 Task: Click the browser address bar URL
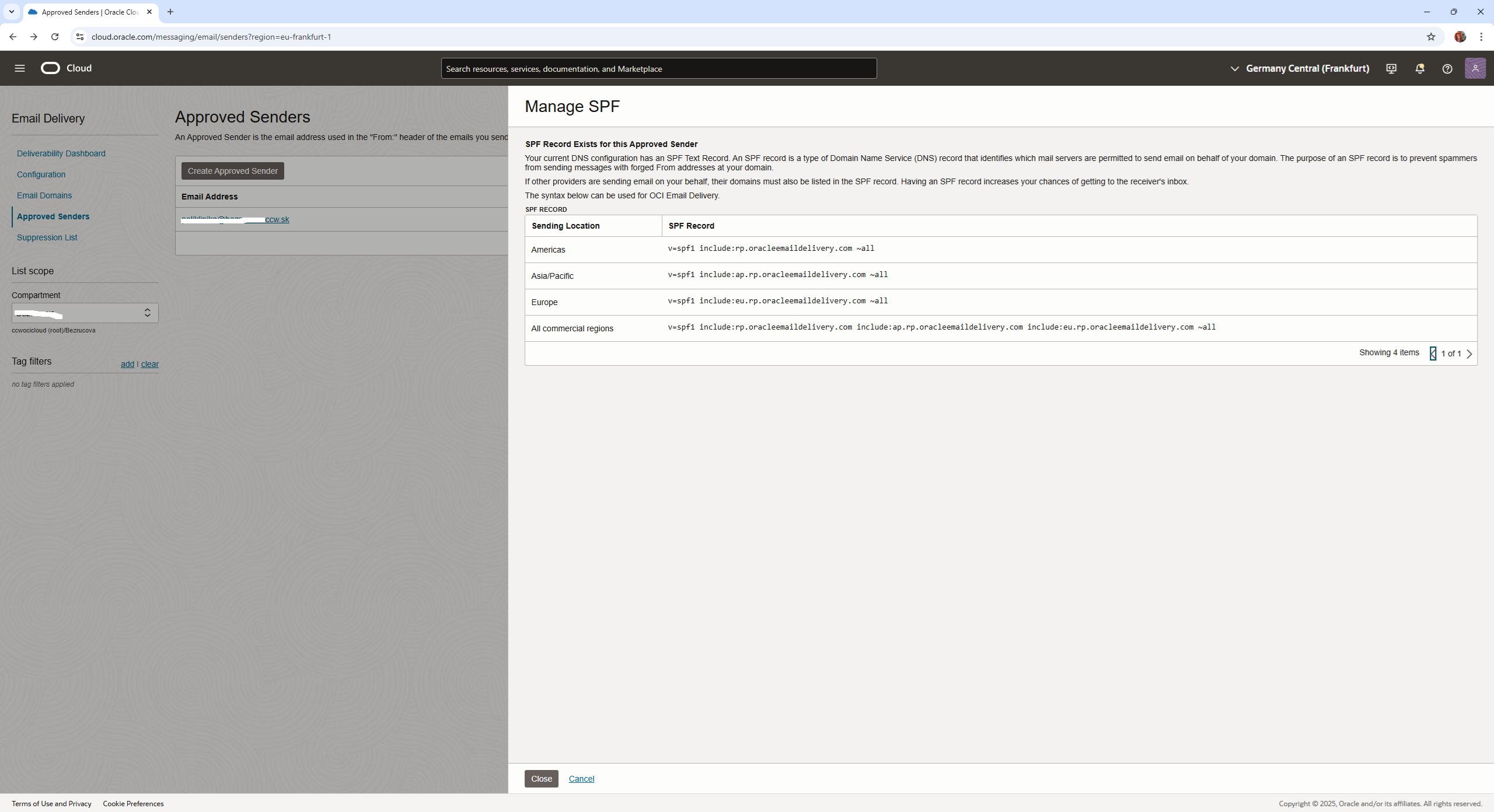[211, 37]
